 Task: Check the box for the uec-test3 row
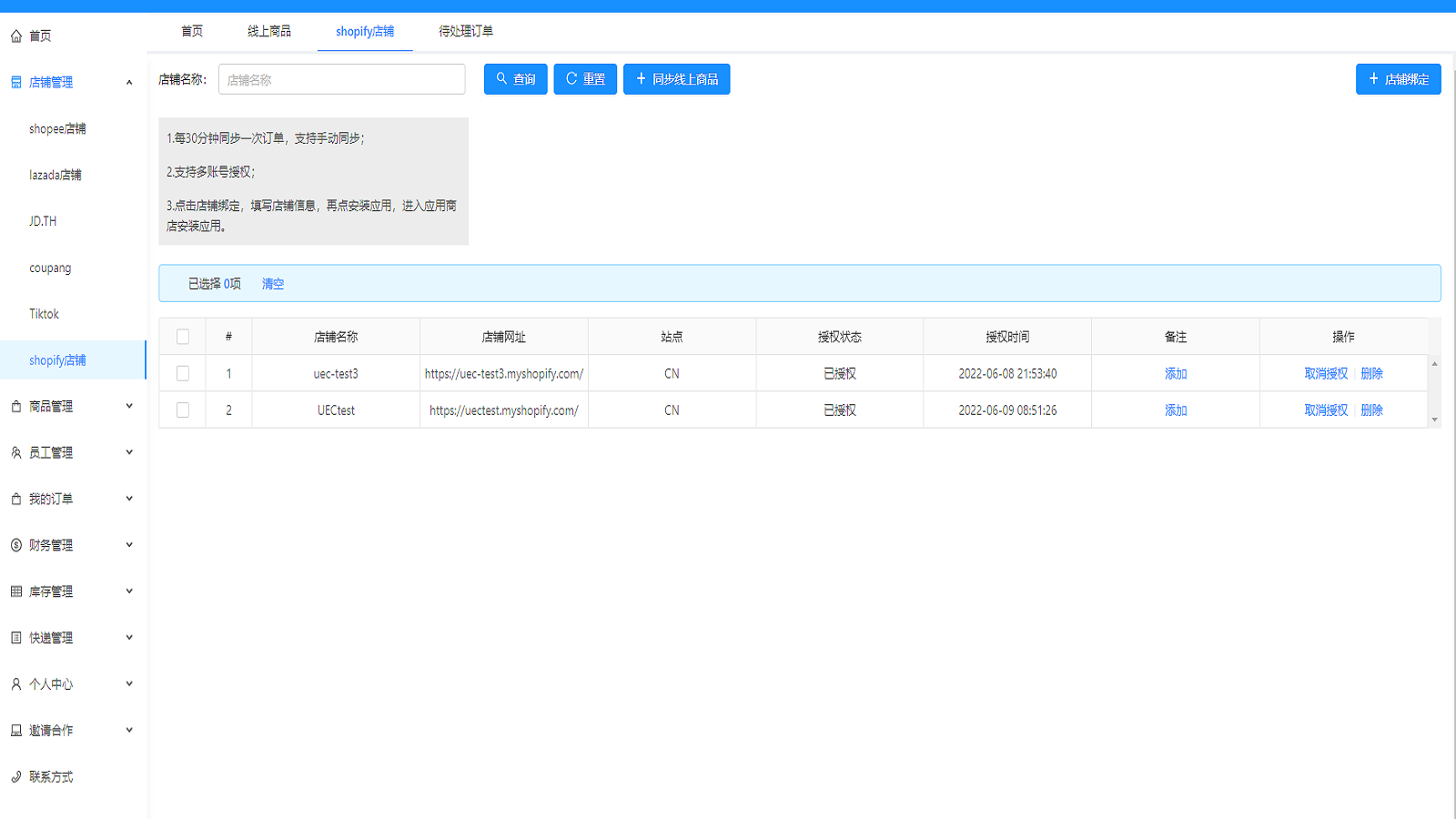tap(183, 373)
